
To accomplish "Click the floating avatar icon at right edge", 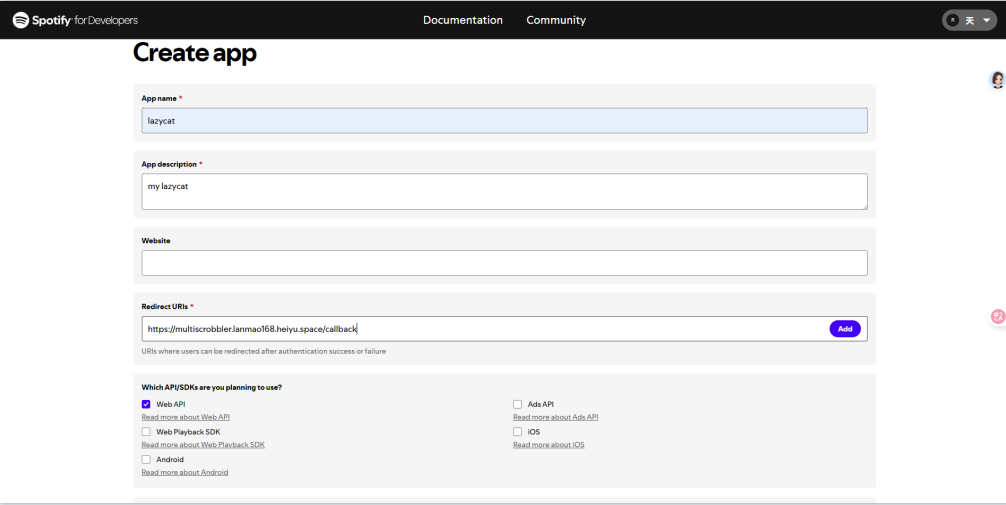I will 998,80.
